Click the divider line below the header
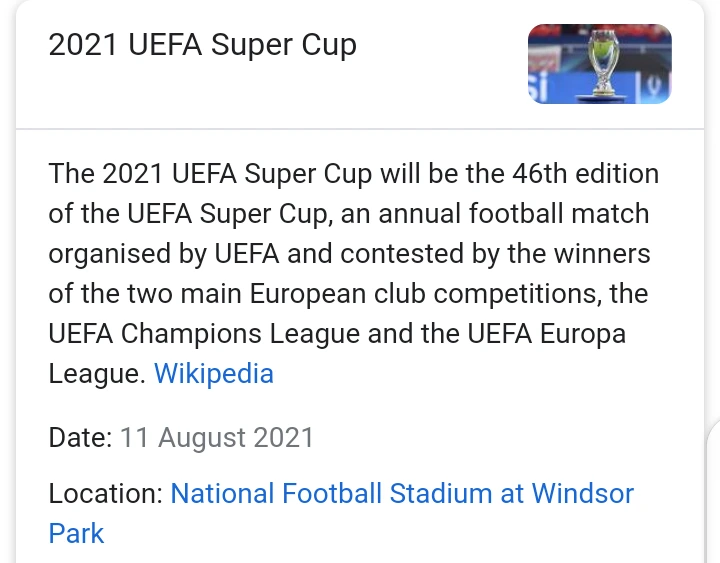720x563 pixels. 360,129
